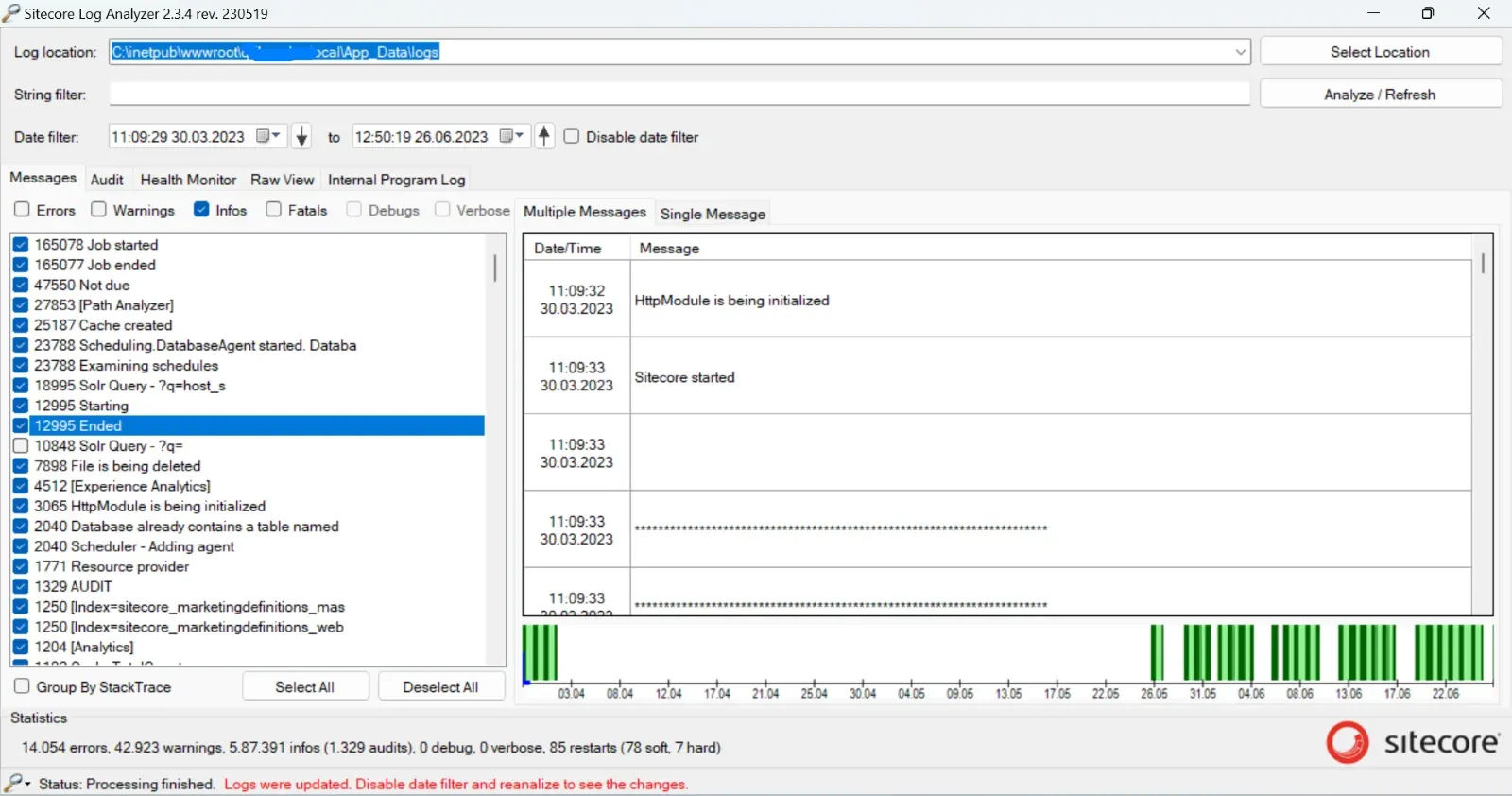1512x796 pixels.
Task: Toggle the Warnings checkbox
Action: click(x=98, y=209)
